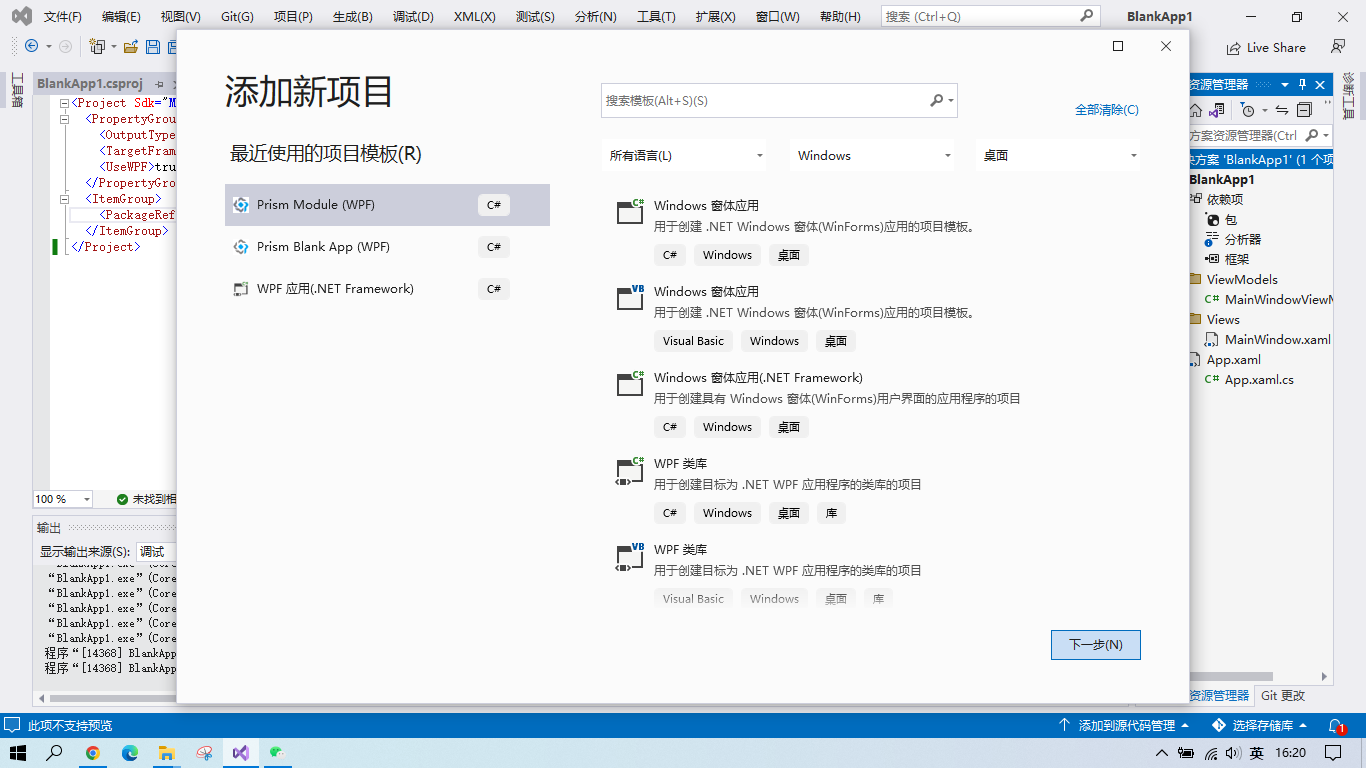Click the open file folder icon

tap(131, 47)
